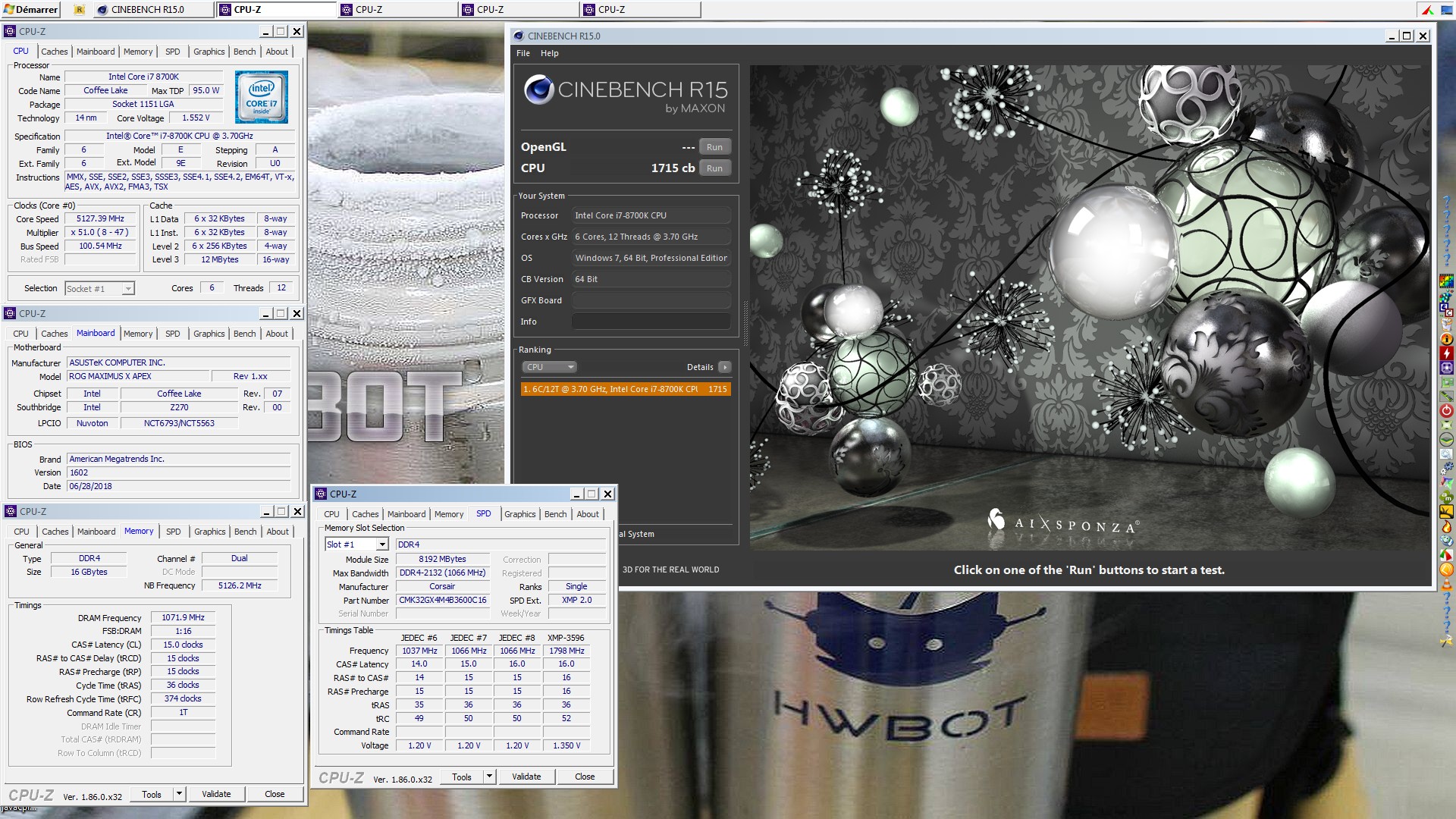Click the Intel Core i7 logo badge
This screenshot has height=819, width=1456.
pos(262,97)
